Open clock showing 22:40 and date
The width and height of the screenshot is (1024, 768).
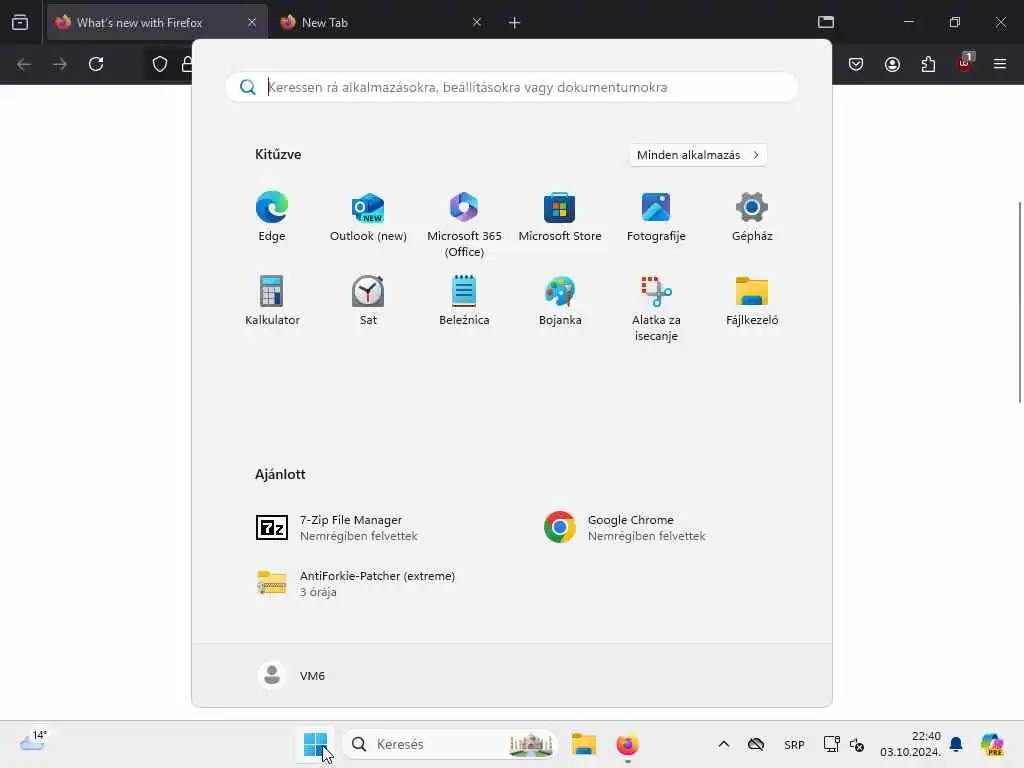coord(910,744)
